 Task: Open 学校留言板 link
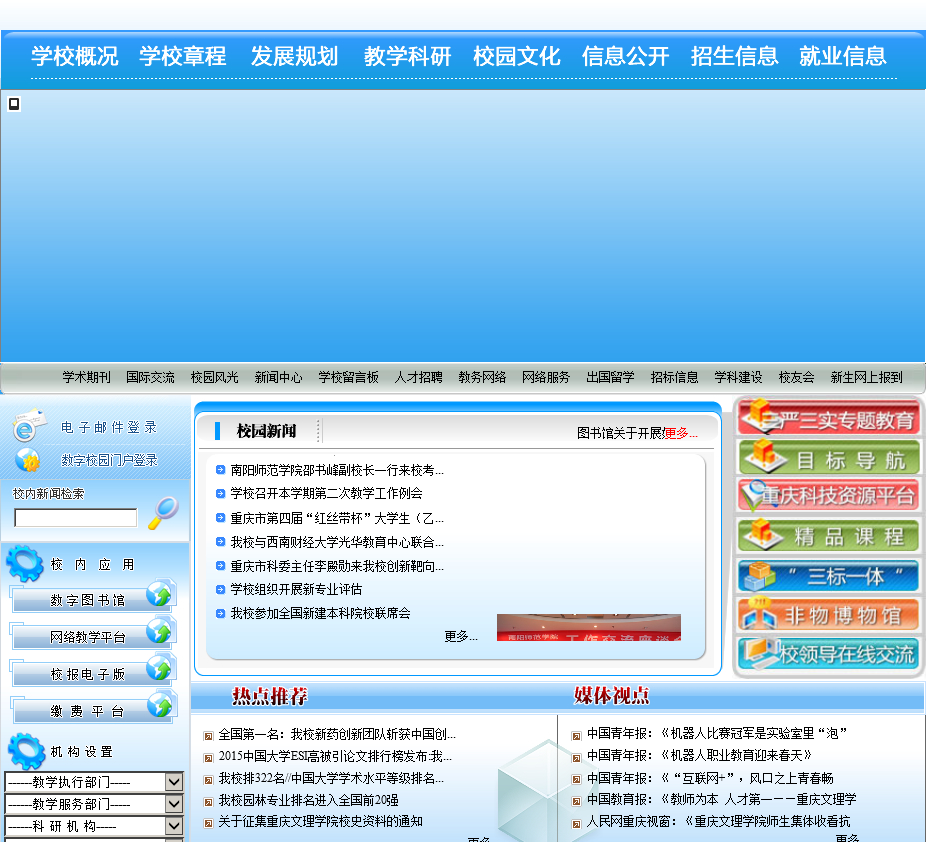click(x=348, y=377)
